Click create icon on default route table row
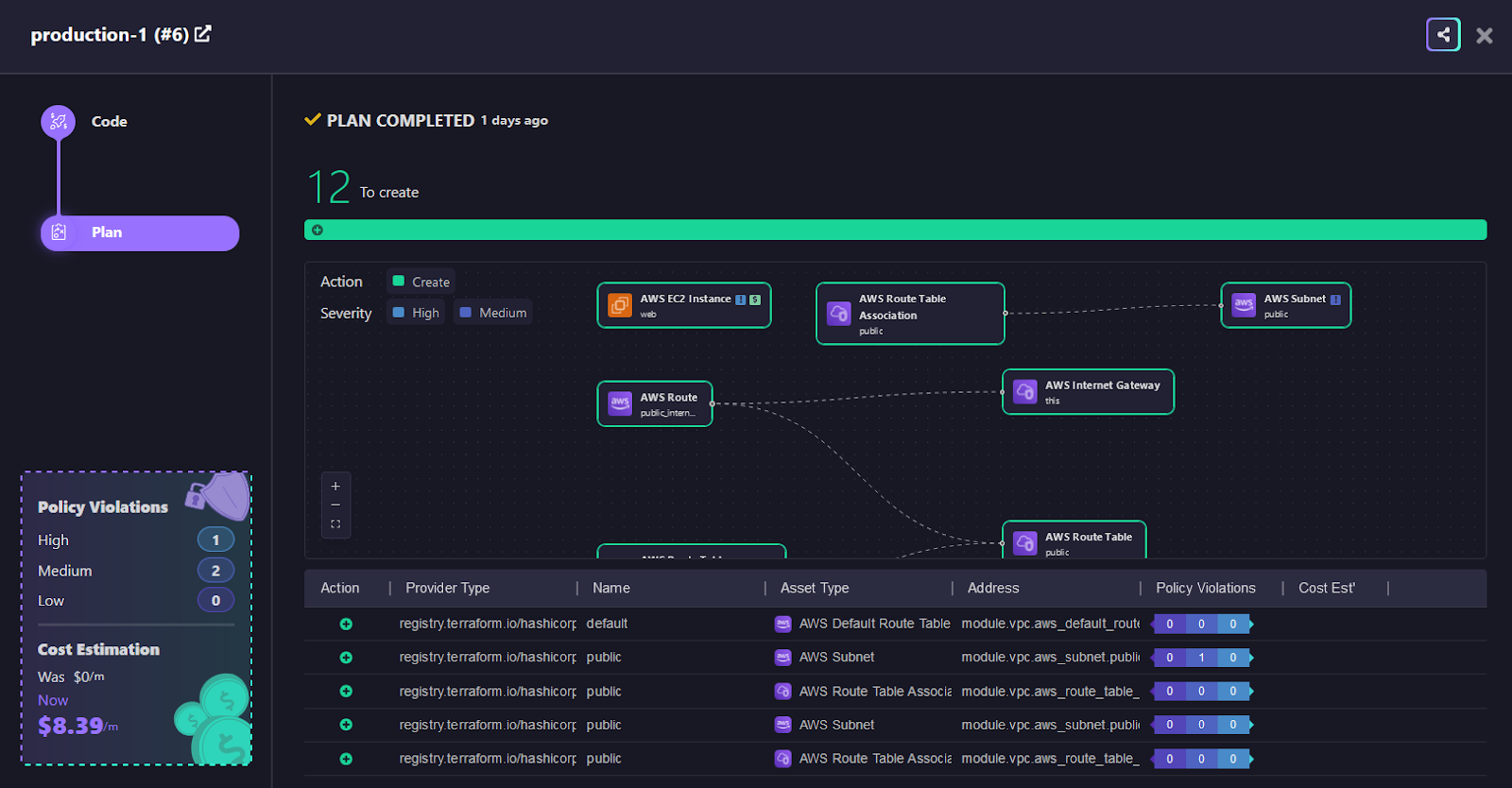Viewport: 1512px width, 788px height. [x=346, y=624]
